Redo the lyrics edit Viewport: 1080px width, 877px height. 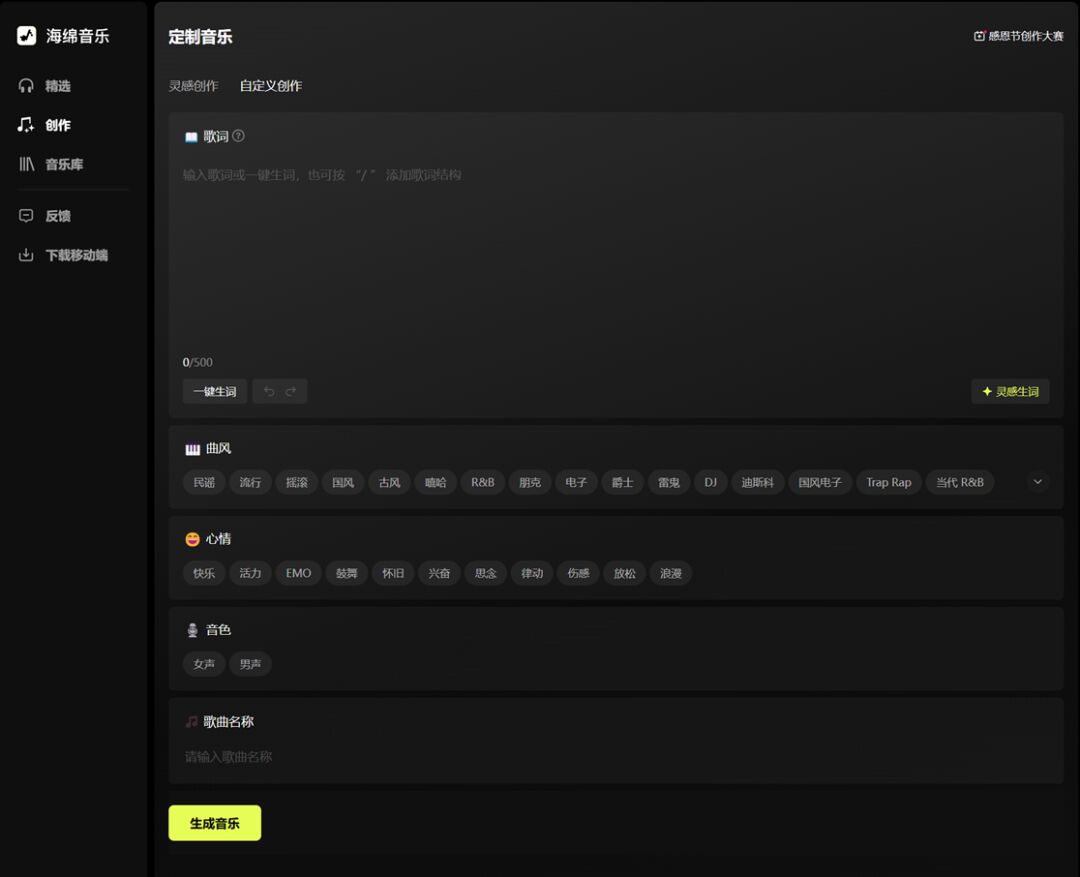click(291, 391)
